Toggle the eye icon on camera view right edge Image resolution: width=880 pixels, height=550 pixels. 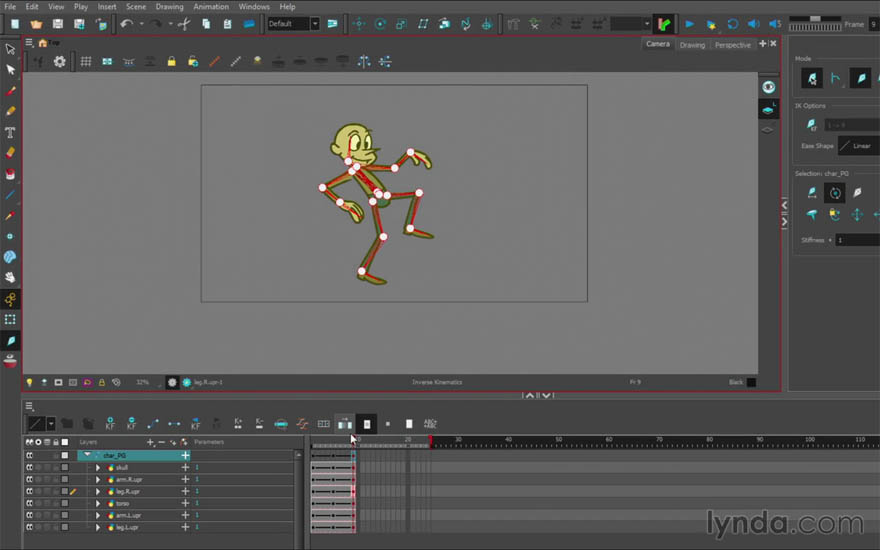coord(768,87)
